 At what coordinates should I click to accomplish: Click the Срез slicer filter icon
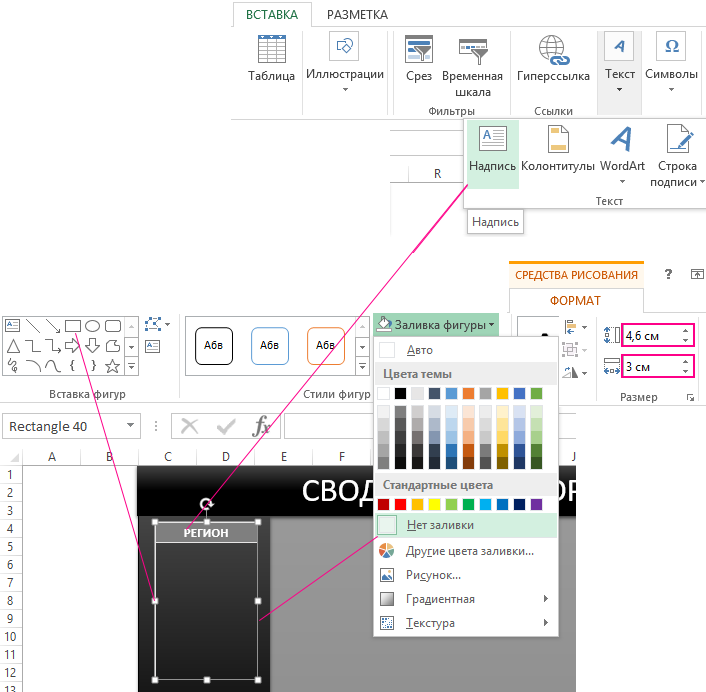click(x=419, y=59)
